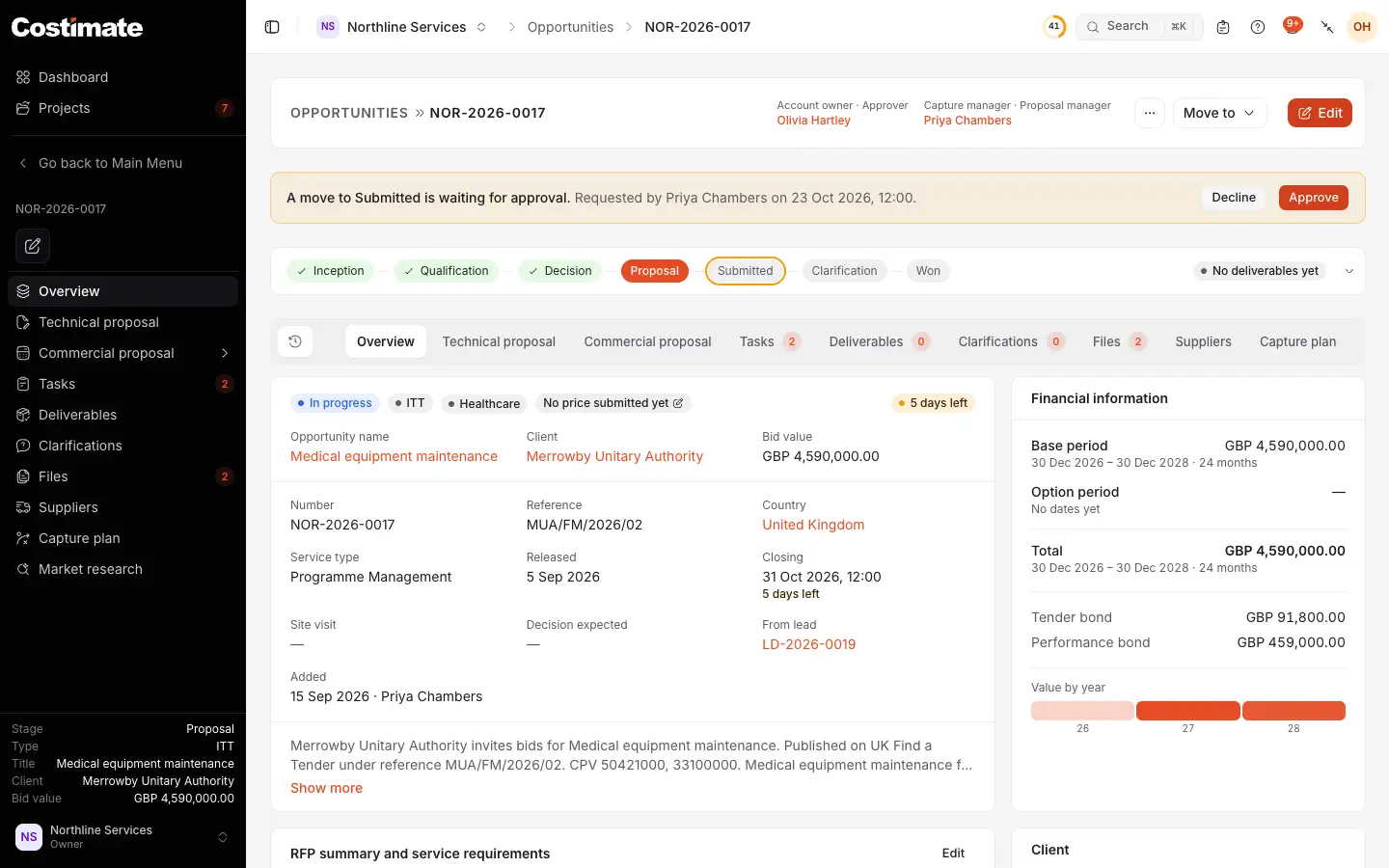The image size is (1389, 868).
Task: Open the Files tab
Action: 1119,341
